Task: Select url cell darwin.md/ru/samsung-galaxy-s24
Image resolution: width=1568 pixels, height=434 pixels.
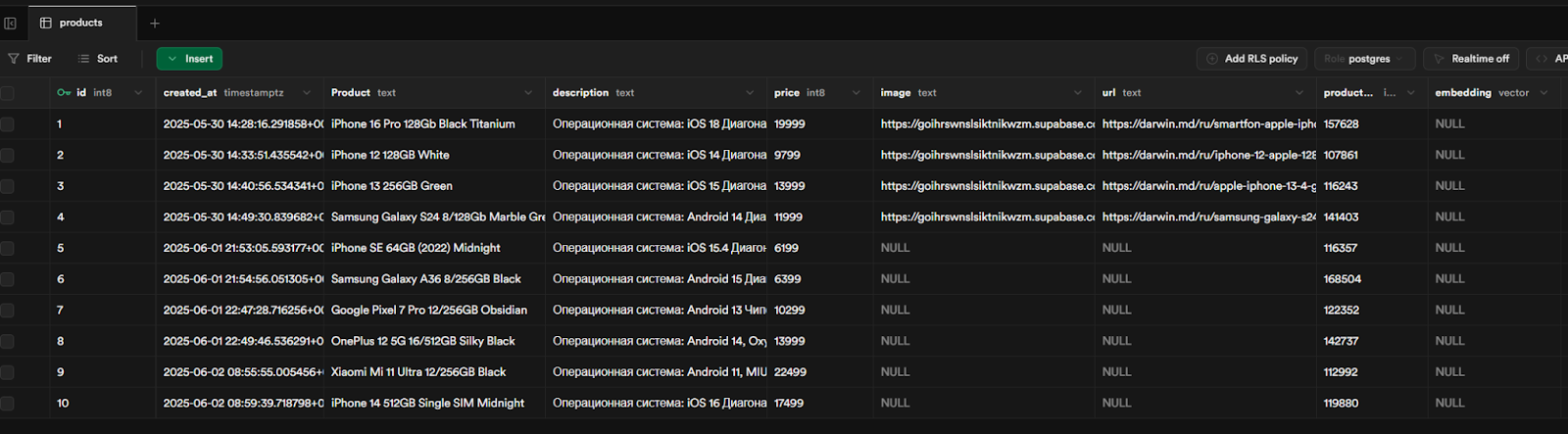Action: tap(1205, 217)
